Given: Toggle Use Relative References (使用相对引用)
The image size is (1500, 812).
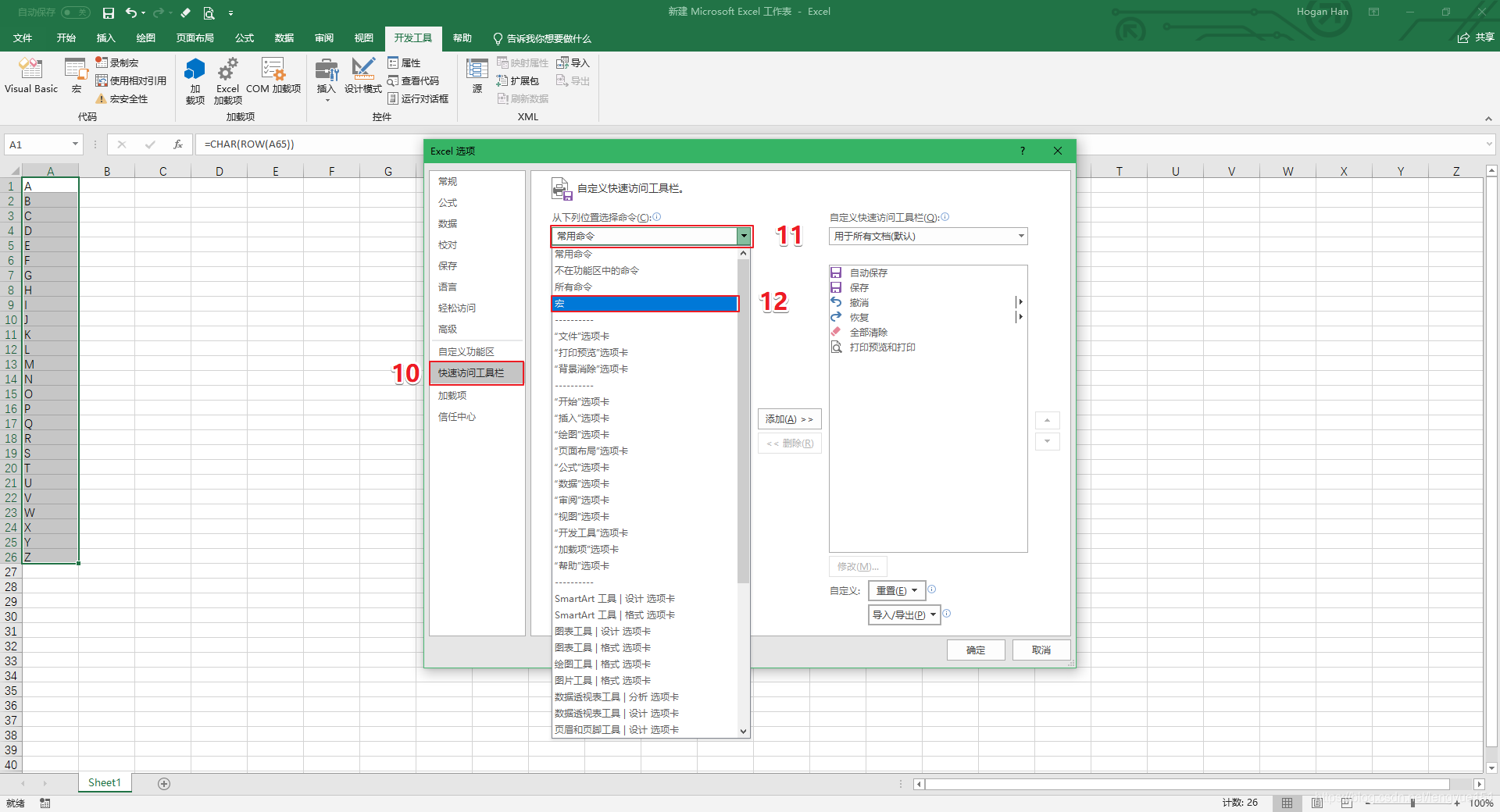Looking at the screenshot, I should point(131,80).
